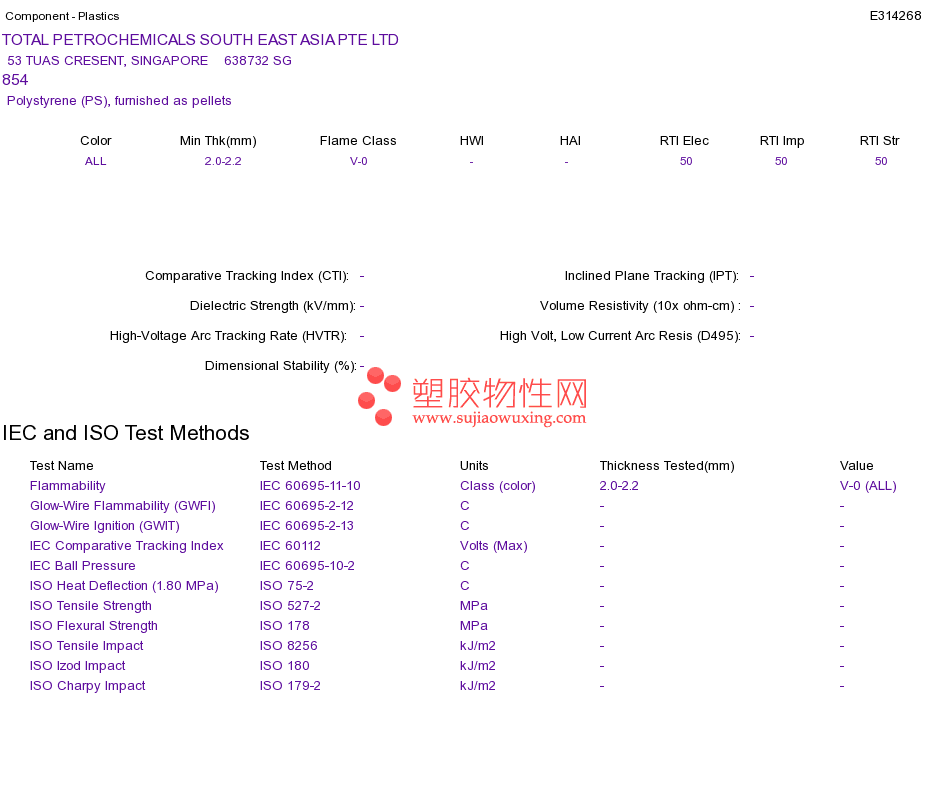Open ISO Izod Impact link
This screenshot has height=800, width=950.
pos(78,665)
